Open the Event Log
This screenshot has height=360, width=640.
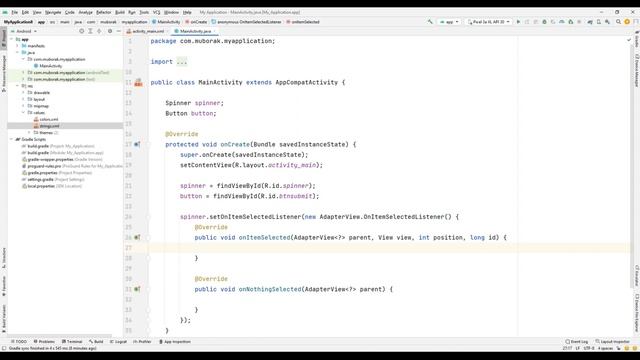pos(577,342)
